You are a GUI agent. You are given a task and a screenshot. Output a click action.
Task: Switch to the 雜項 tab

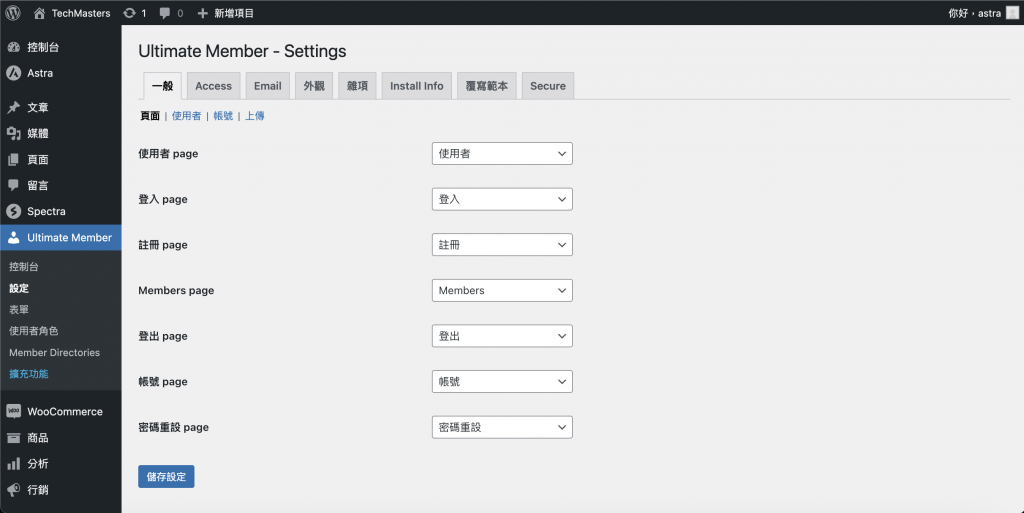pyautogui.click(x=357, y=86)
